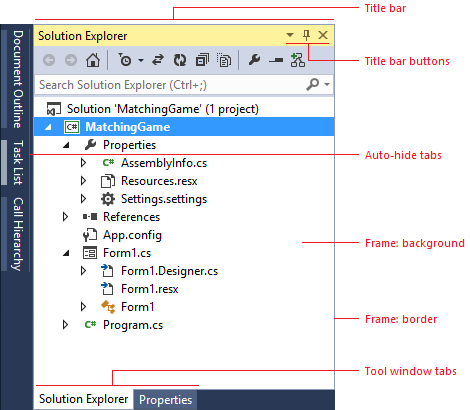
Task: Open search options dropdown arrow
Action: click(x=327, y=85)
